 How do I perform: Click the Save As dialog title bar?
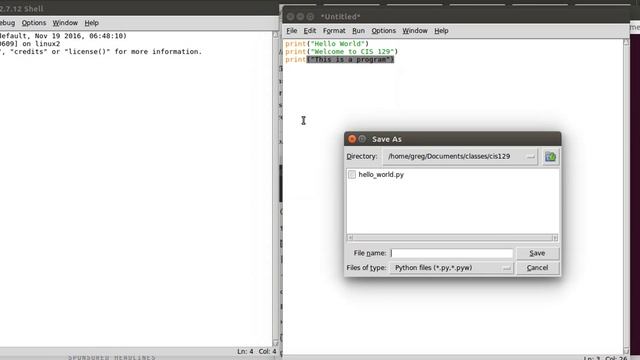click(x=452, y=139)
